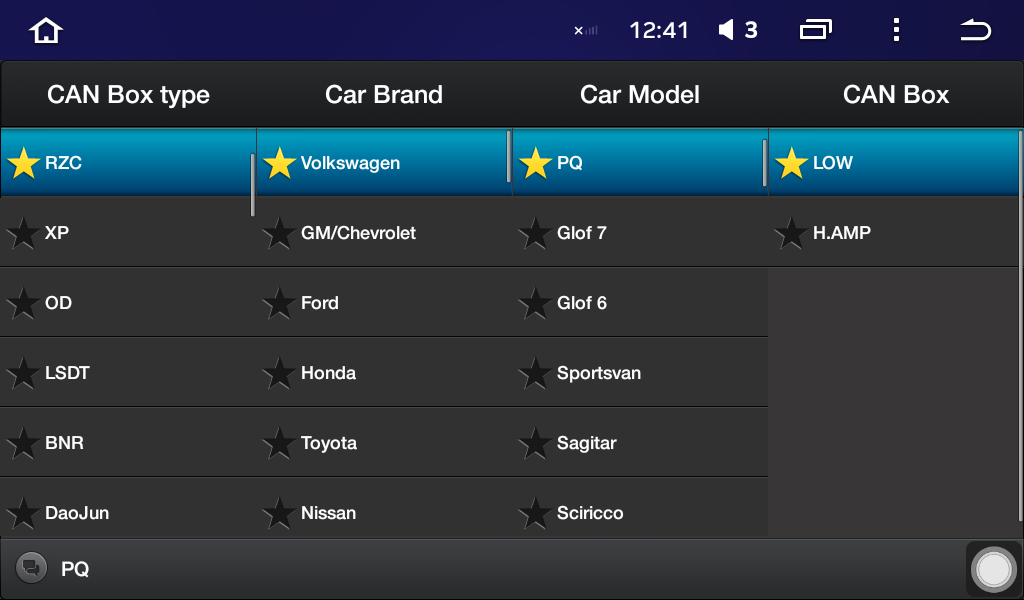Image resolution: width=1024 pixels, height=600 pixels.
Task: Toggle the favorite star beside Ford
Action: point(279,303)
